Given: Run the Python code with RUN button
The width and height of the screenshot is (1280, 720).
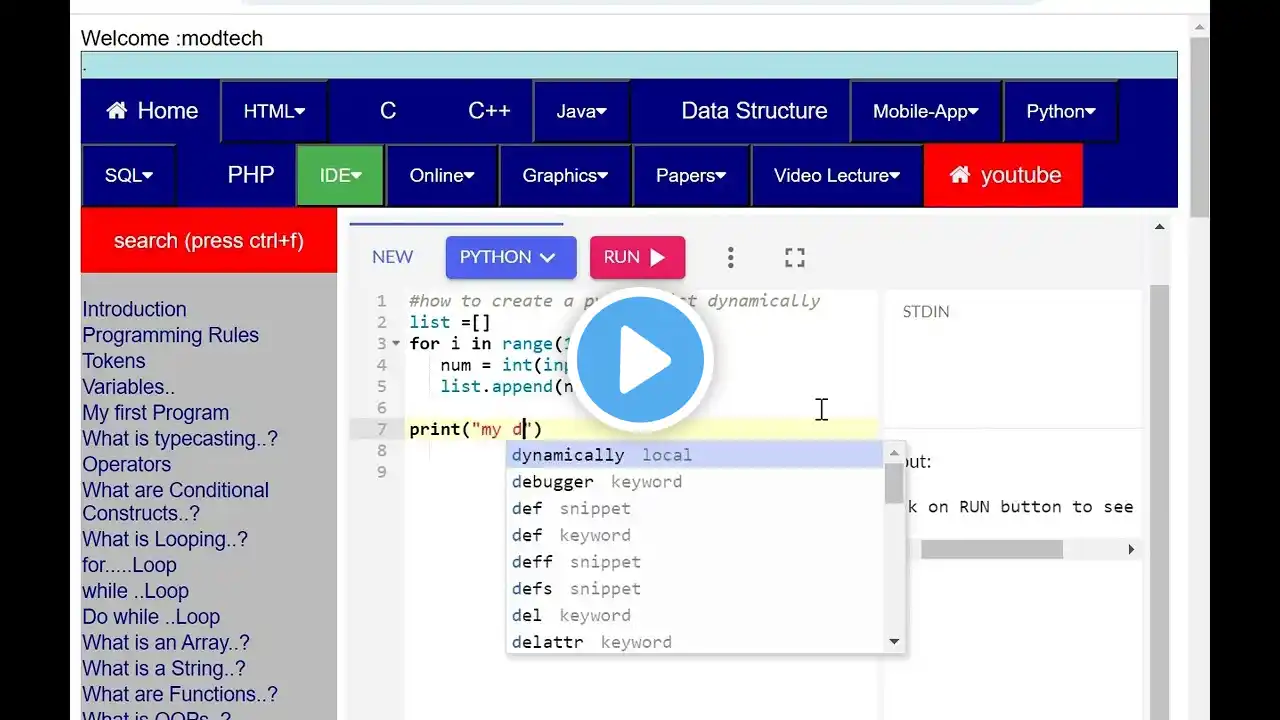Looking at the screenshot, I should click(x=637, y=257).
